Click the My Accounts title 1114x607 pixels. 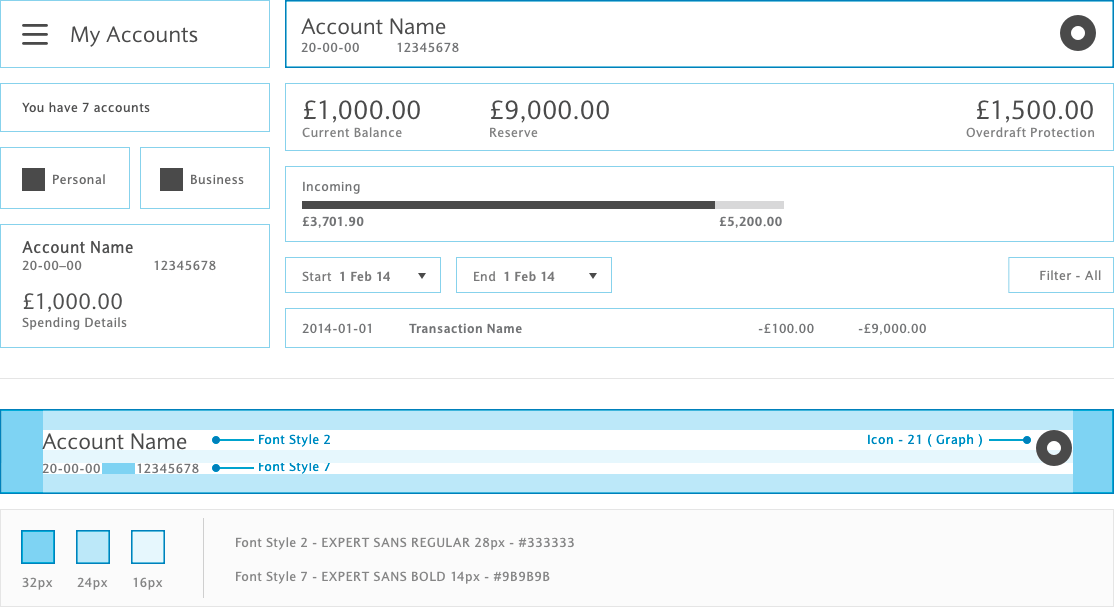pos(134,35)
